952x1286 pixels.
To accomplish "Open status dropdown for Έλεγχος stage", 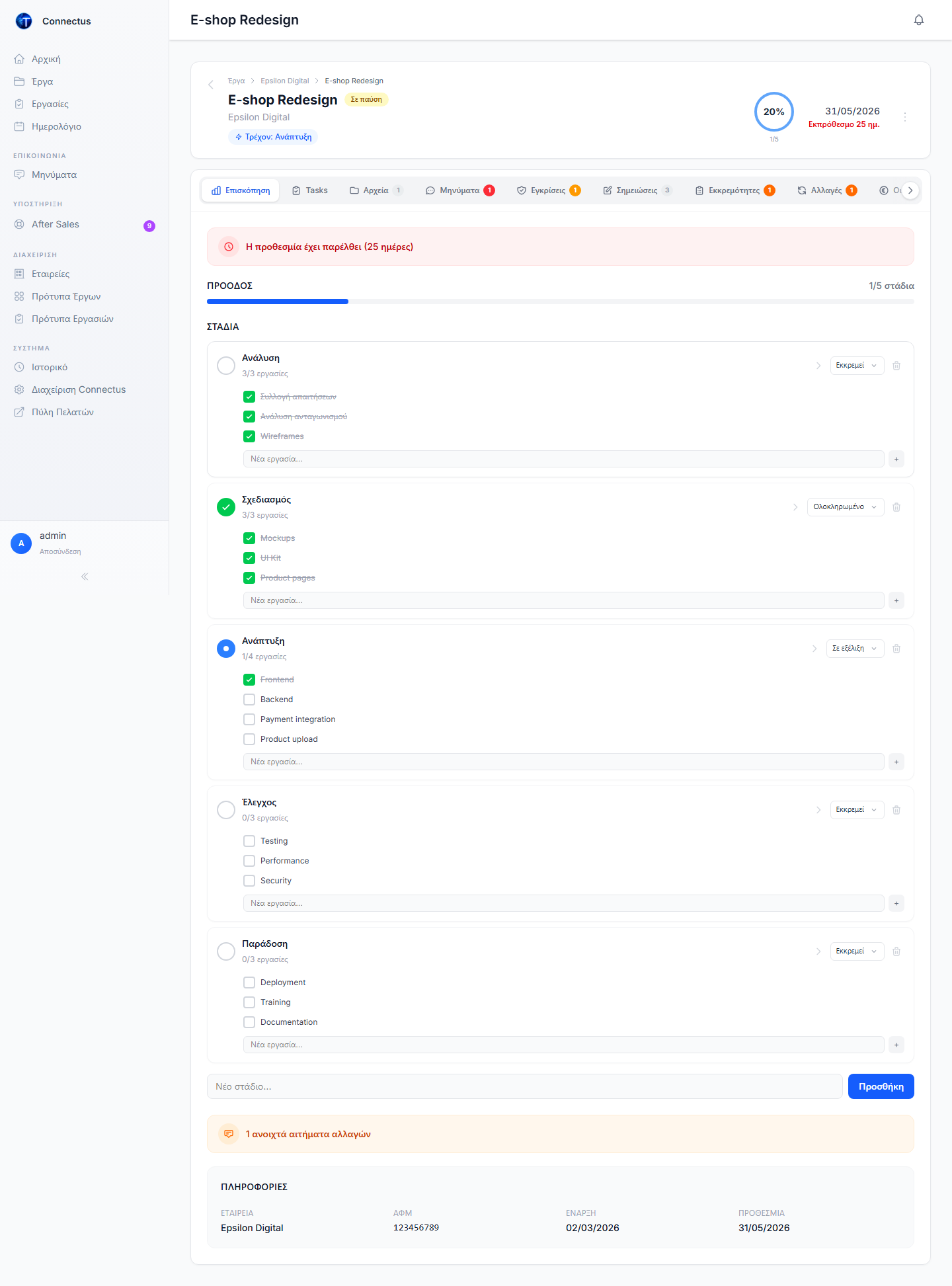I will (857, 810).
